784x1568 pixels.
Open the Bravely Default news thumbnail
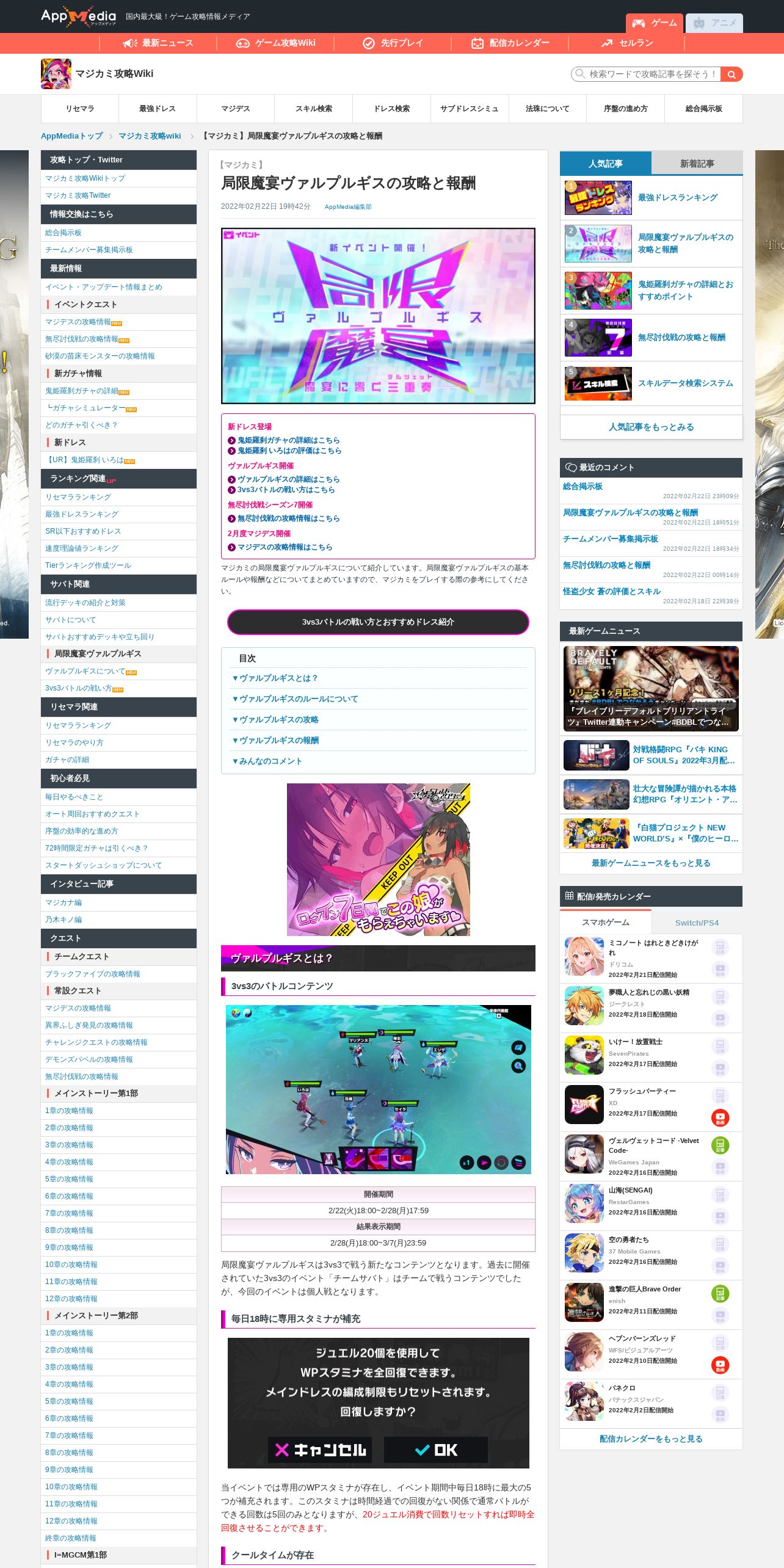point(651,689)
